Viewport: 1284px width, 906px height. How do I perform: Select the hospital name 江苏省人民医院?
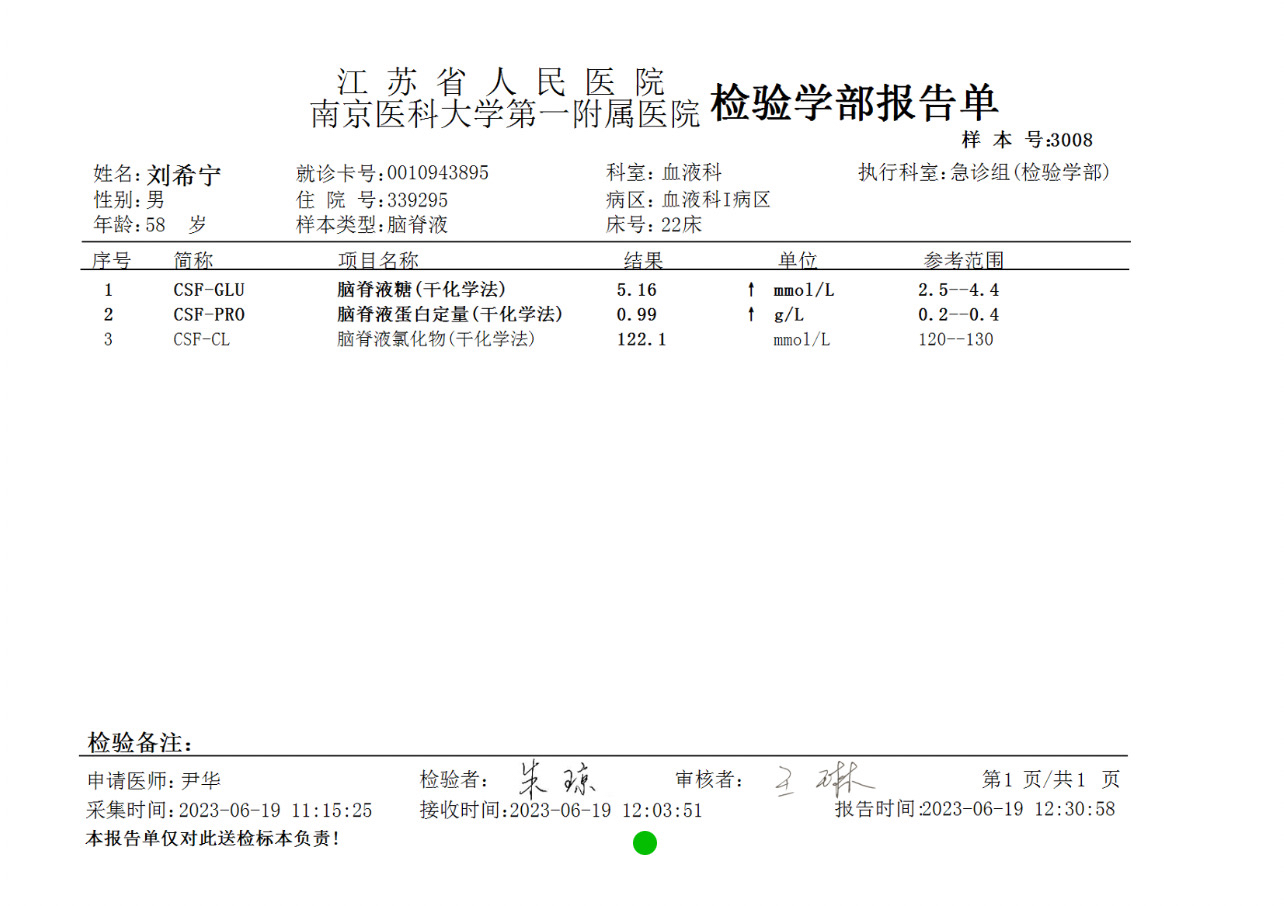pos(501,80)
